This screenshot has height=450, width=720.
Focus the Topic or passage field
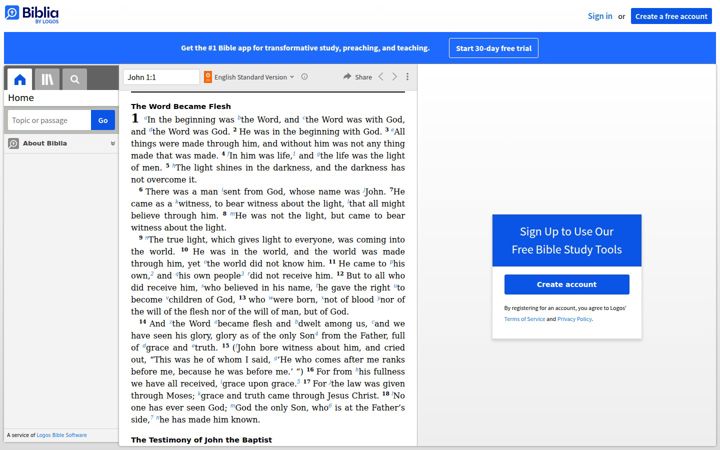(x=49, y=120)
